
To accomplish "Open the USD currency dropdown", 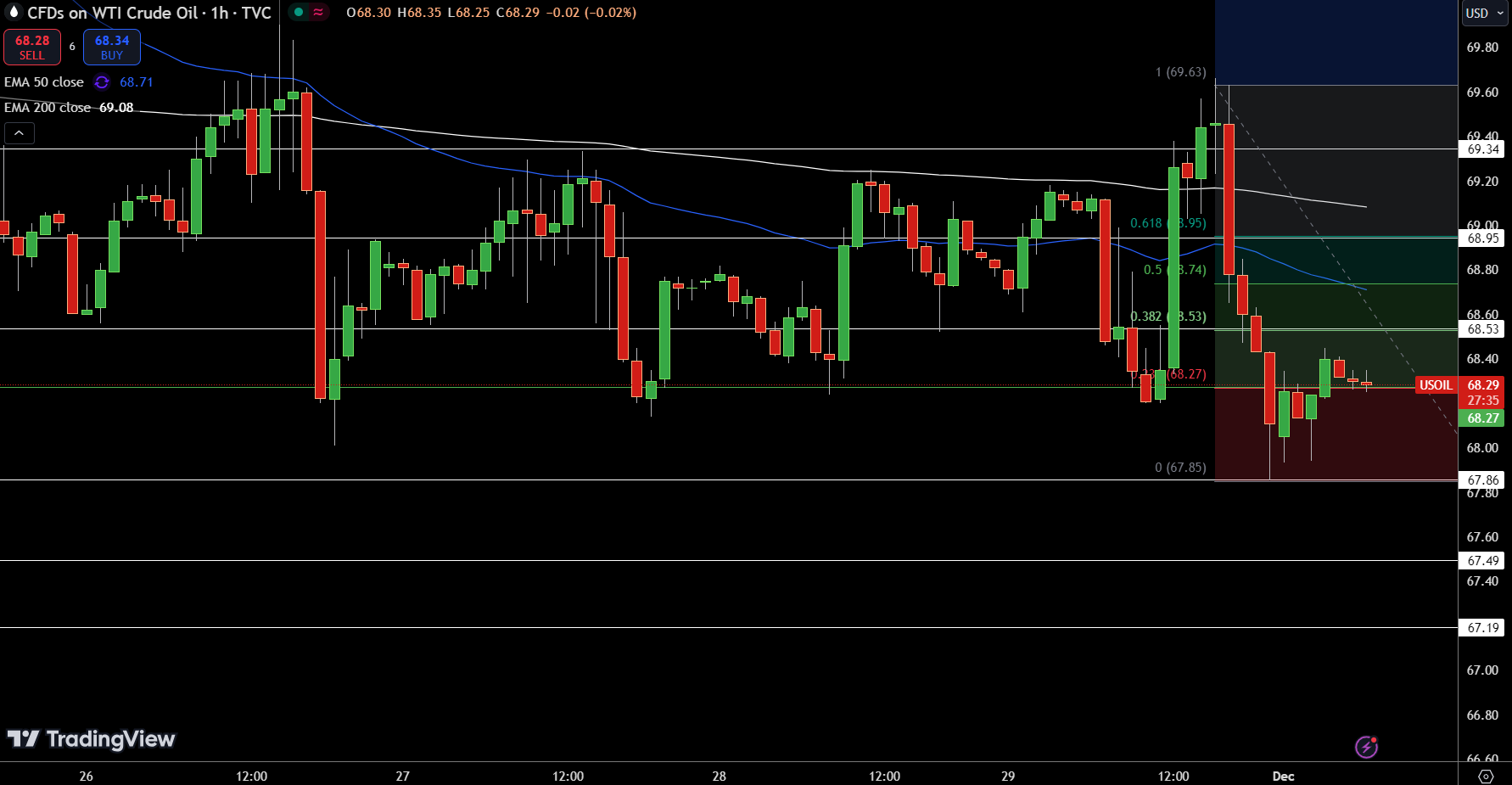I will (1485, 13).
